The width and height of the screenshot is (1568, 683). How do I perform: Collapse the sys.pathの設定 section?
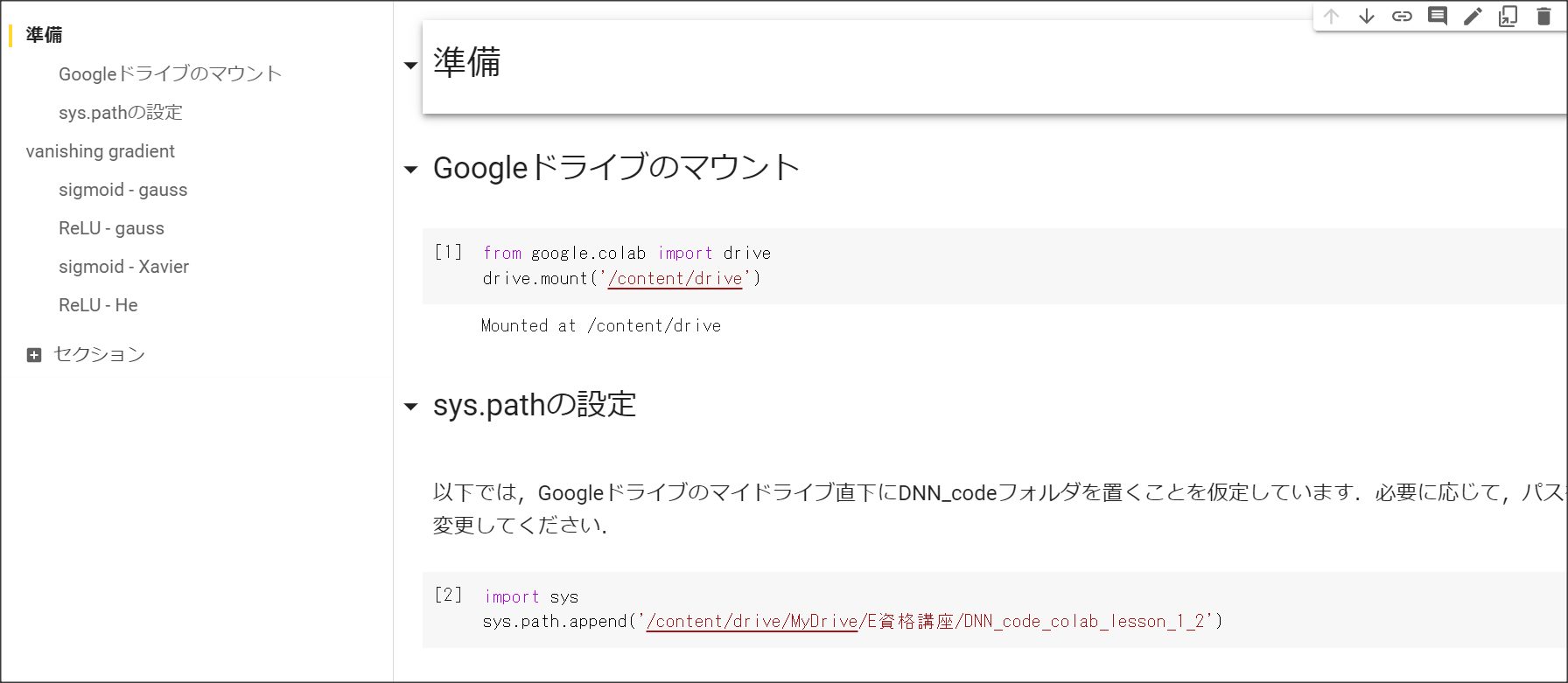[410, 407]
